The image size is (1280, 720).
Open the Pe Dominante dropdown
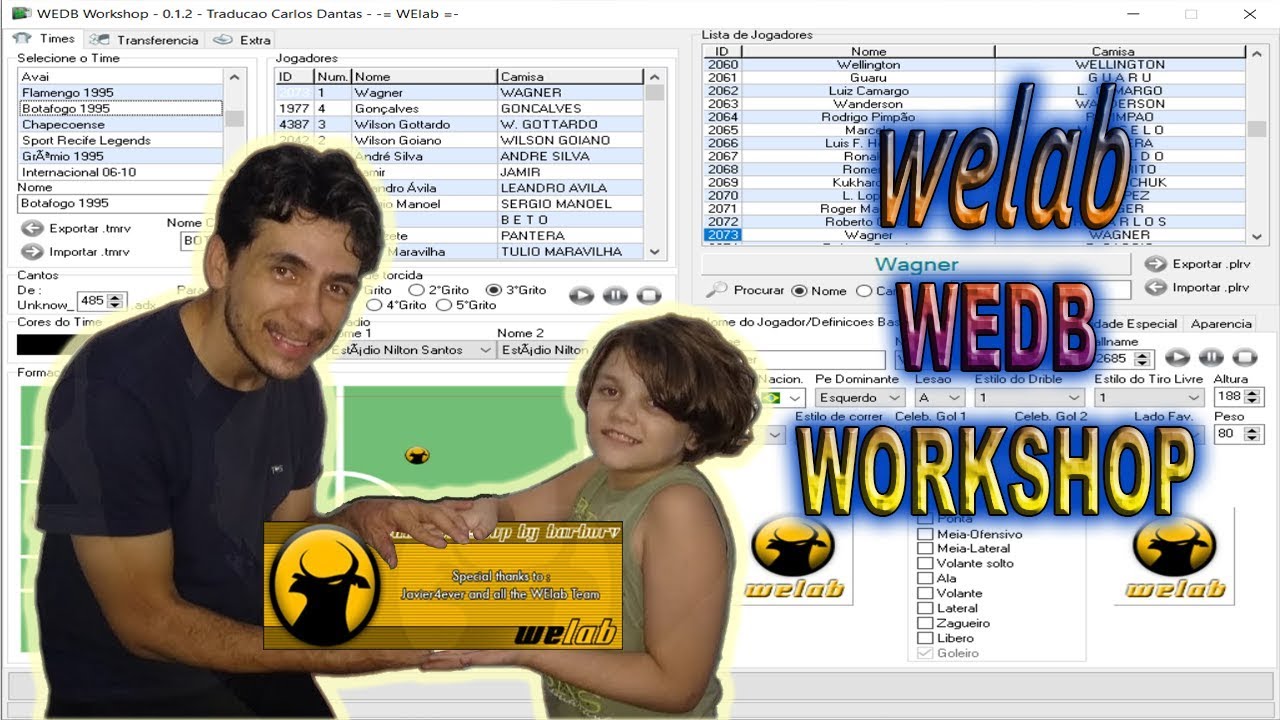click(895, 398)
